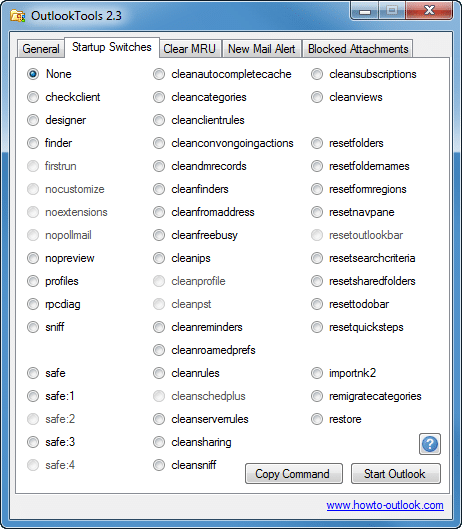This screenshot has height=529, width=462.
Task: Click the Start Outlook button
Action: point(395,474)
